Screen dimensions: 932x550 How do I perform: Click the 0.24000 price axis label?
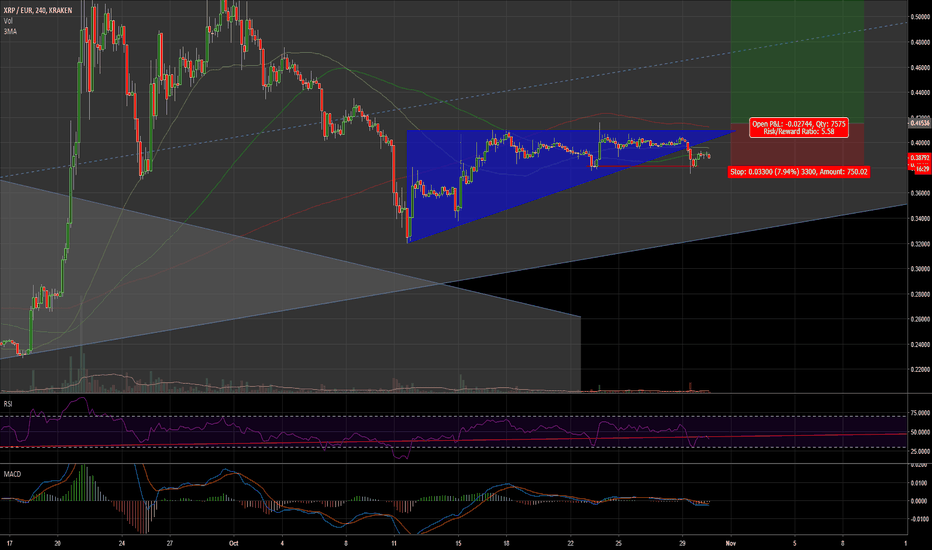pyautogui.click(x=920, y=344)
